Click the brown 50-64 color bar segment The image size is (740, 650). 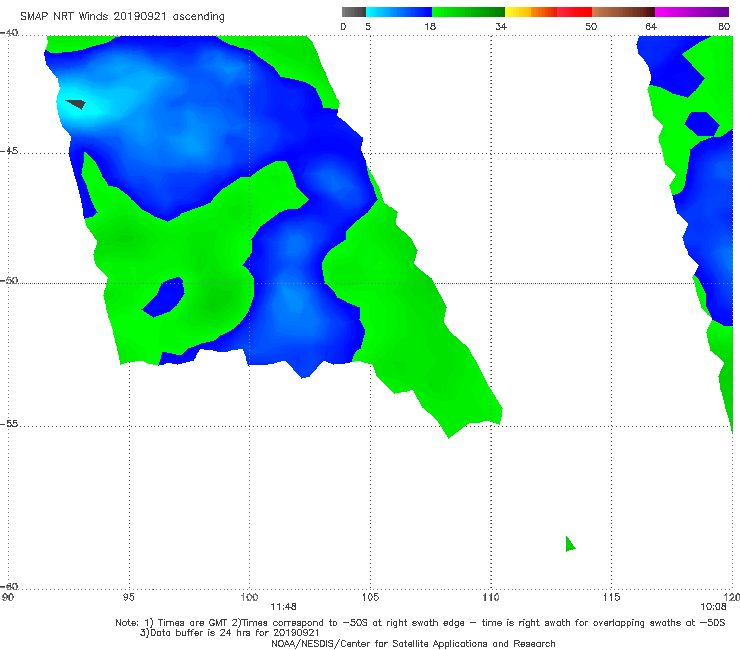623,12
